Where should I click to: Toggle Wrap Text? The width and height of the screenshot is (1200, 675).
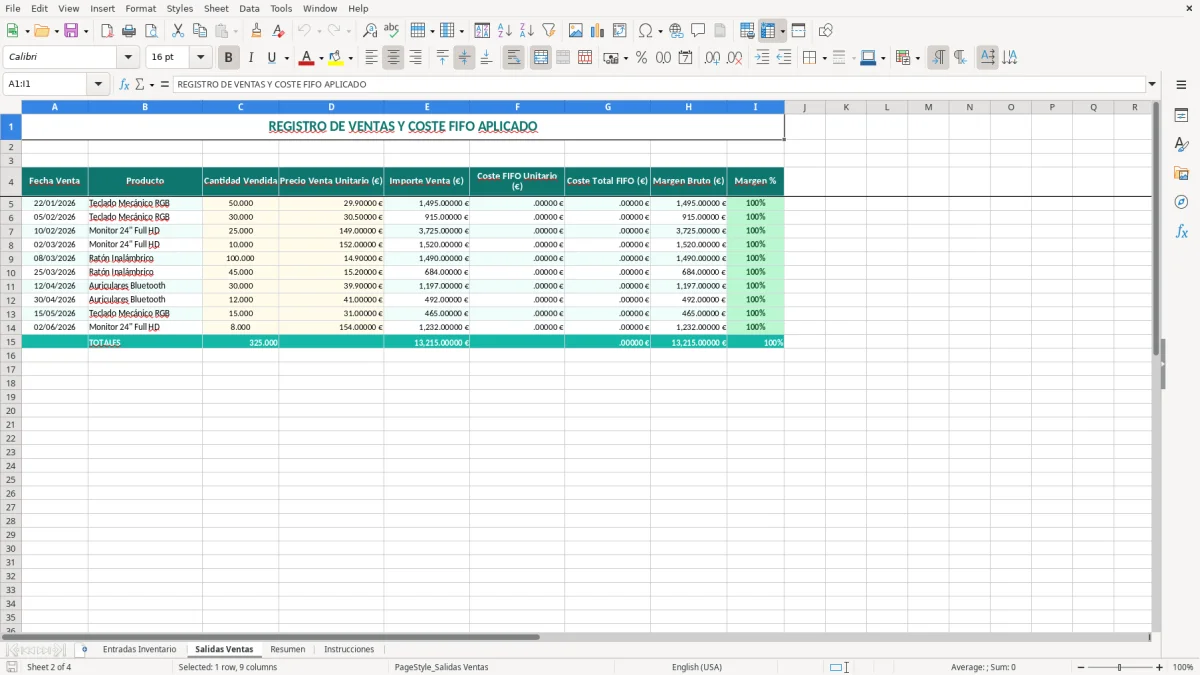(513, 58)
